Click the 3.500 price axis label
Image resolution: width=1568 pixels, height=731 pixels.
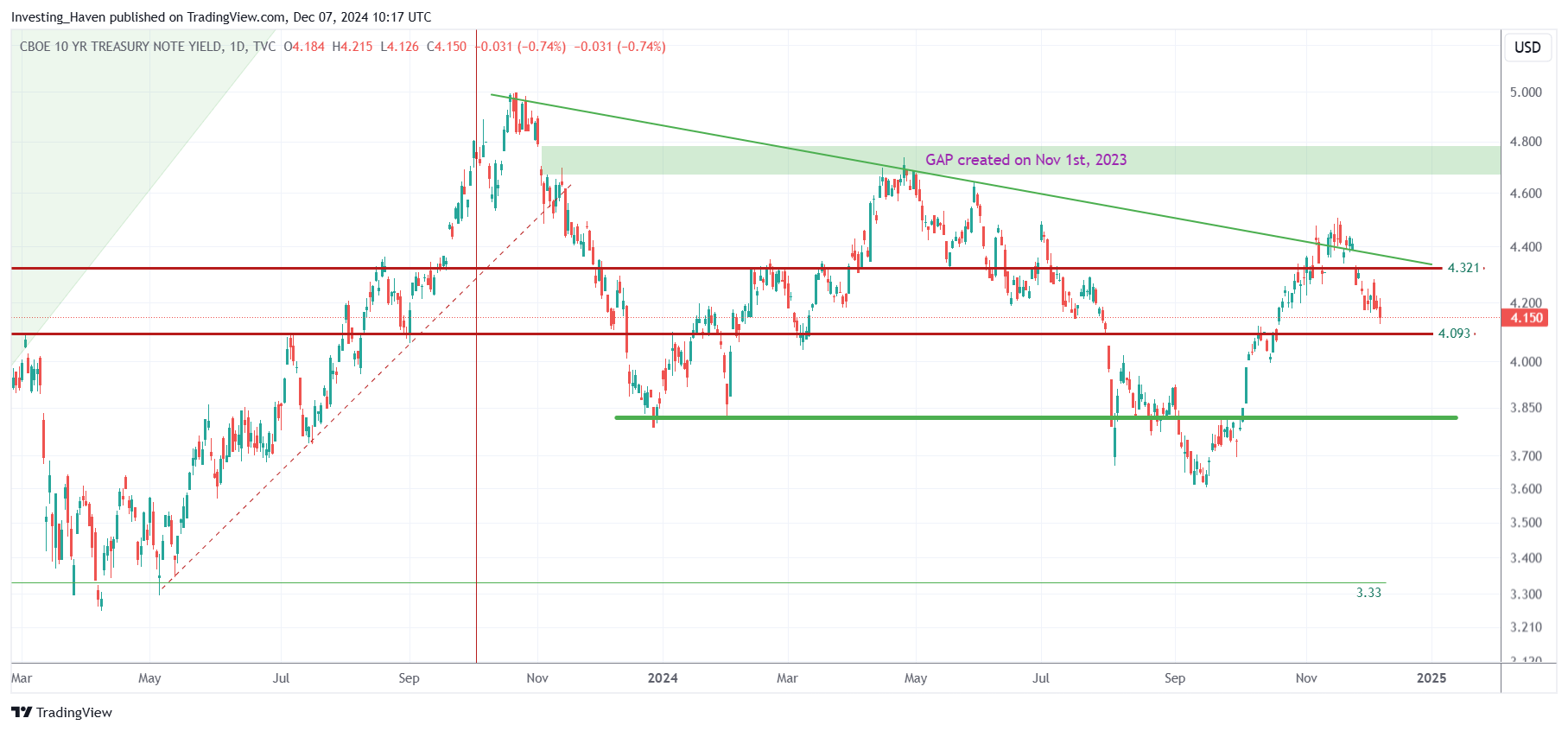1526,523
